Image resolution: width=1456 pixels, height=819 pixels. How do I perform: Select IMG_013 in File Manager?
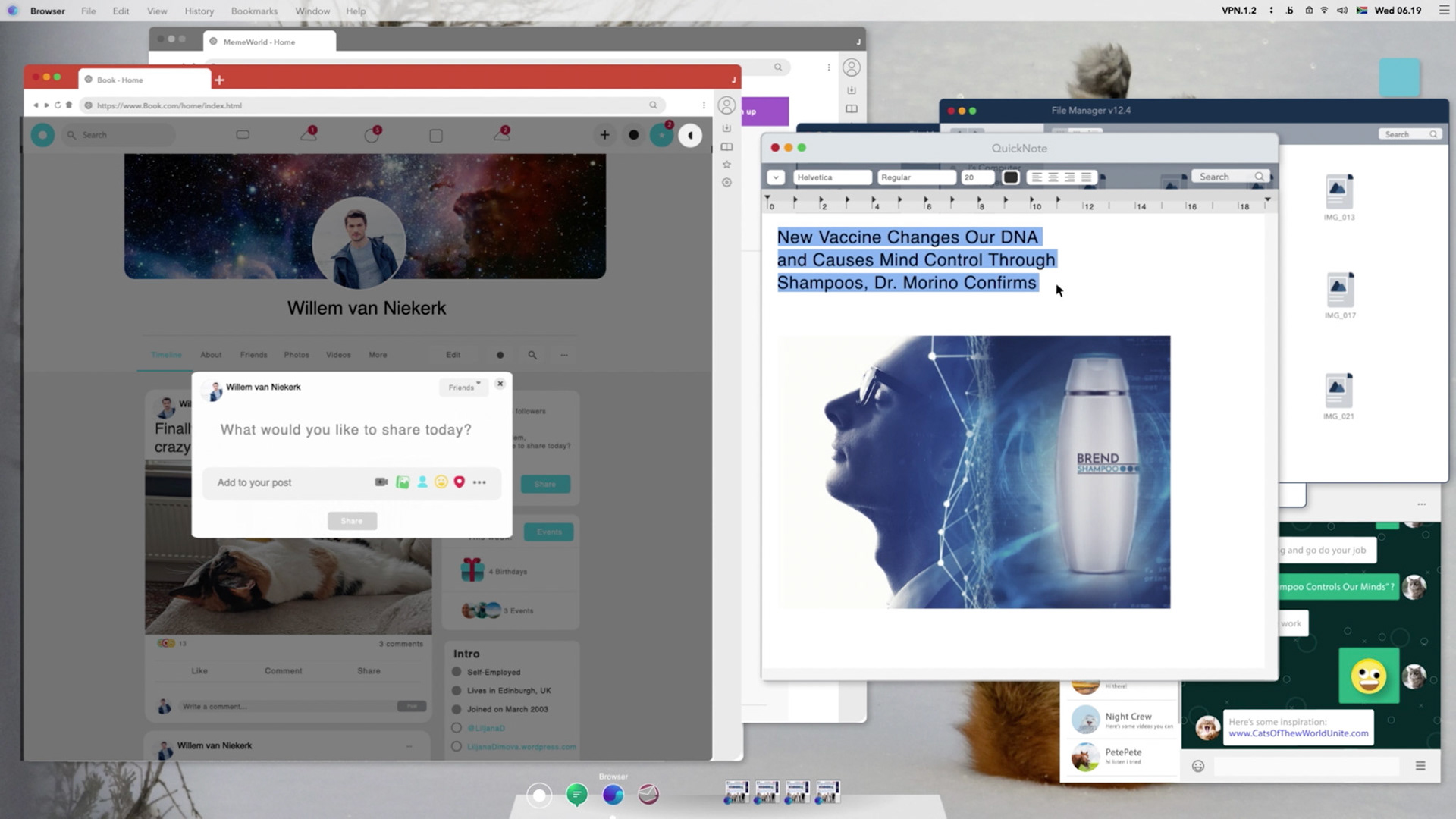pos(1339,197)
